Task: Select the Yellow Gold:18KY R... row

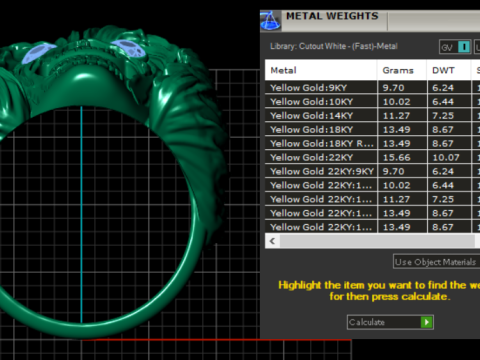Action: [372, 144]
